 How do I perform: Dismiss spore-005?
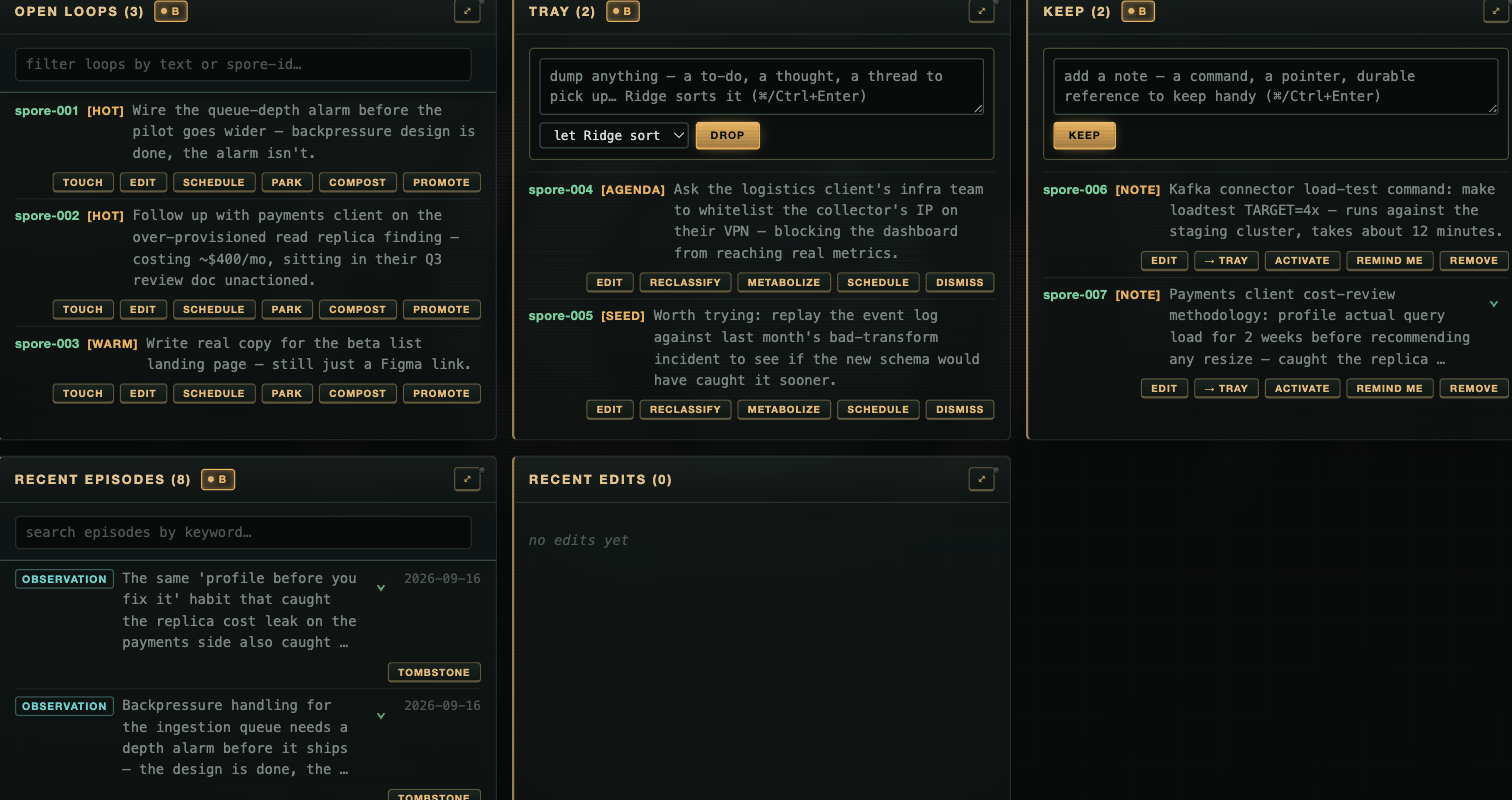click(960, 409)
